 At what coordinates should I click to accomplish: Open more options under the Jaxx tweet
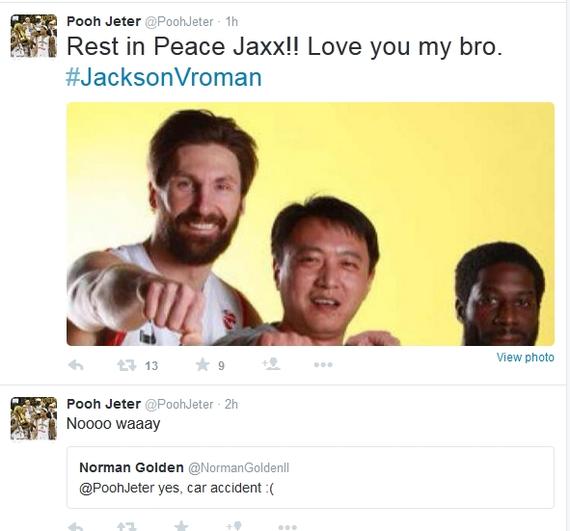(323, 365)
